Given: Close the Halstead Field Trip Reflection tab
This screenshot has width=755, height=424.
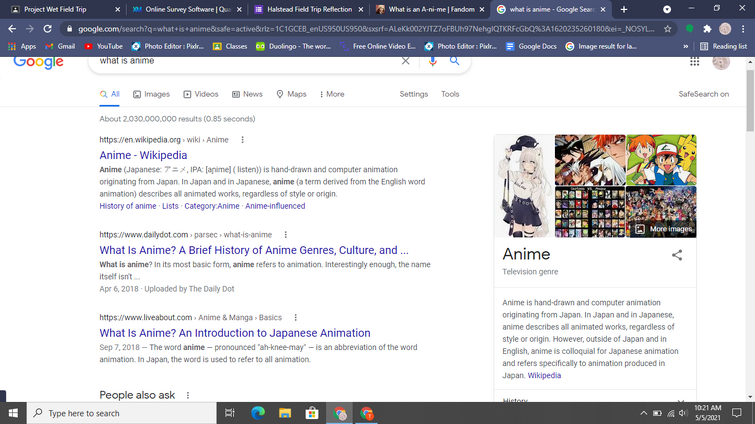Looking at the screenshot, I should point(361,9).
